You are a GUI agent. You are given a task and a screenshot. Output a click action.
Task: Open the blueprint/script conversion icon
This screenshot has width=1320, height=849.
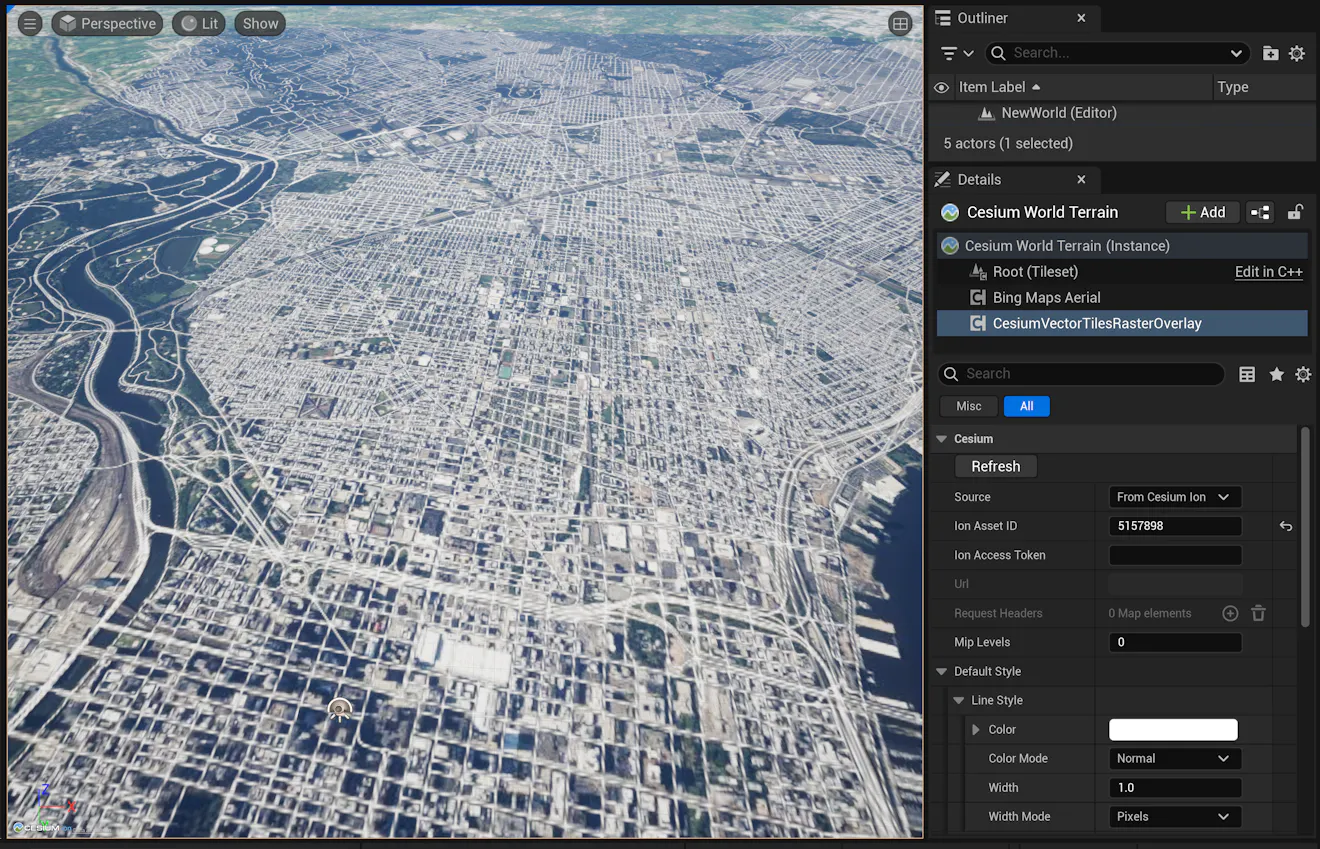click(x=1260, y=212)
